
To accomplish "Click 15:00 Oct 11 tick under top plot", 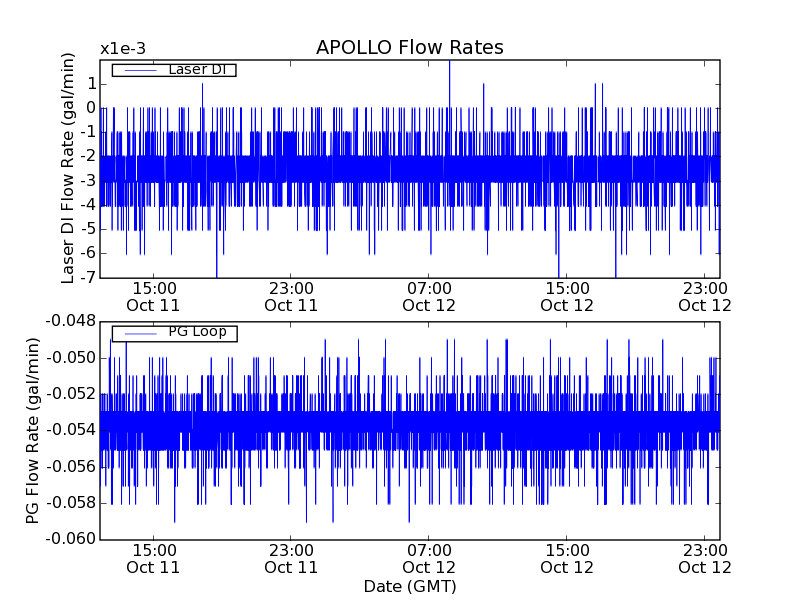I will (153, 296).
